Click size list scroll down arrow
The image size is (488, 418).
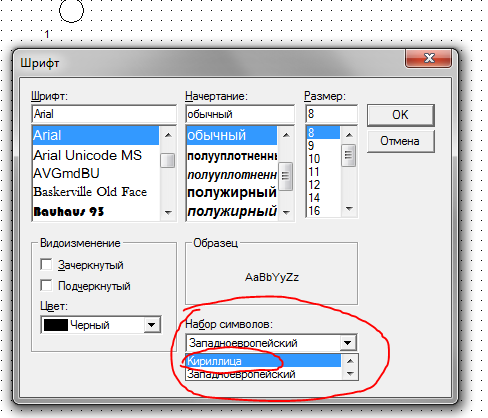pyautogui.click(x=349, y=209)
